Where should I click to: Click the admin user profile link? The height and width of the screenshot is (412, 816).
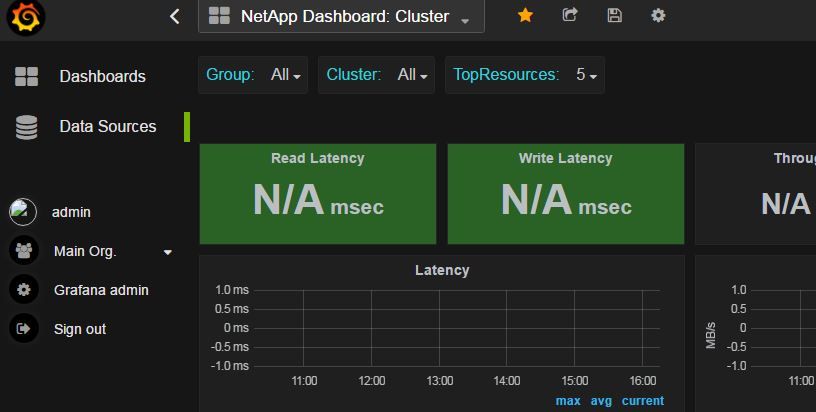(x=71, y=212)
